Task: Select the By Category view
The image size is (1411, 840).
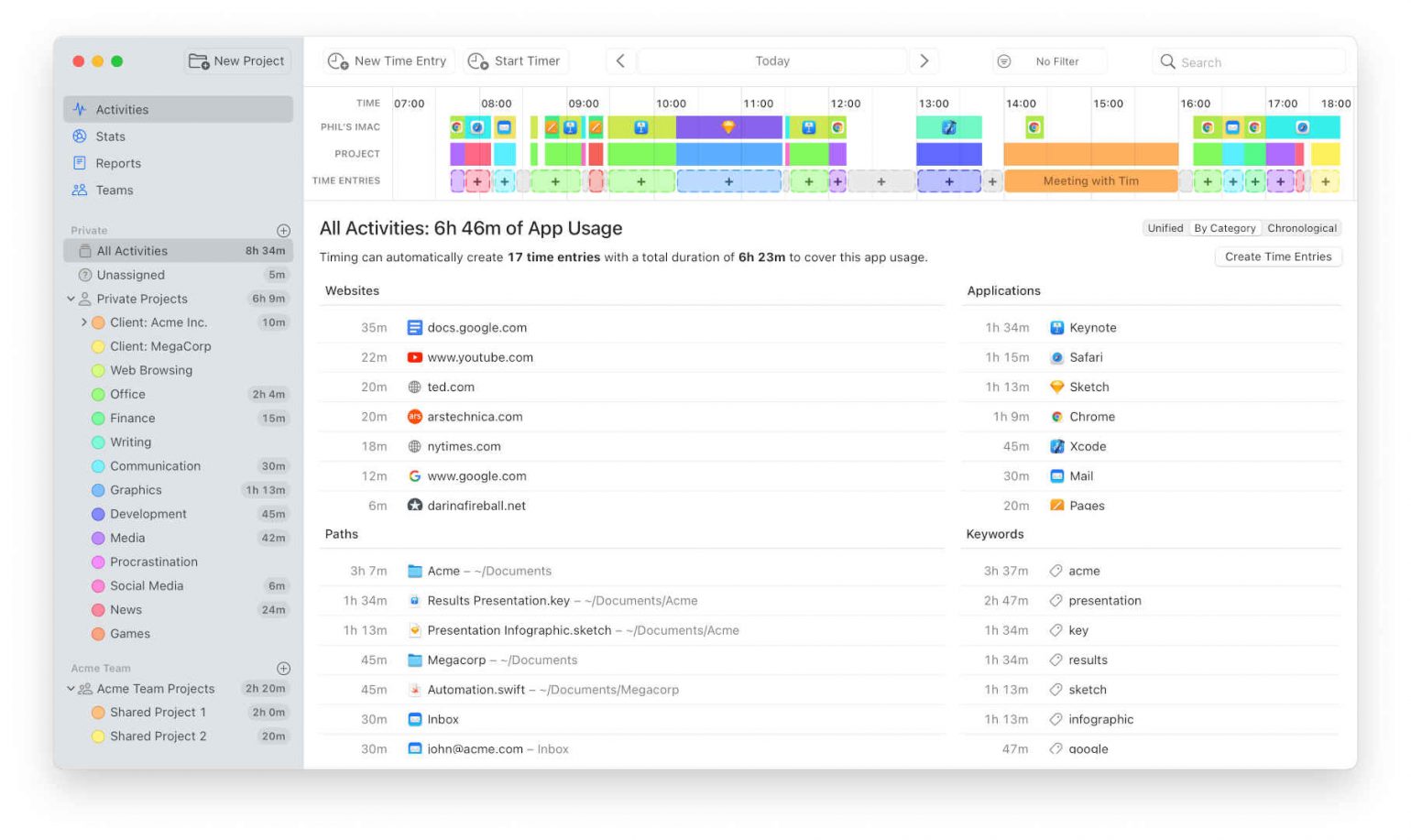Action: [1226, 228]
